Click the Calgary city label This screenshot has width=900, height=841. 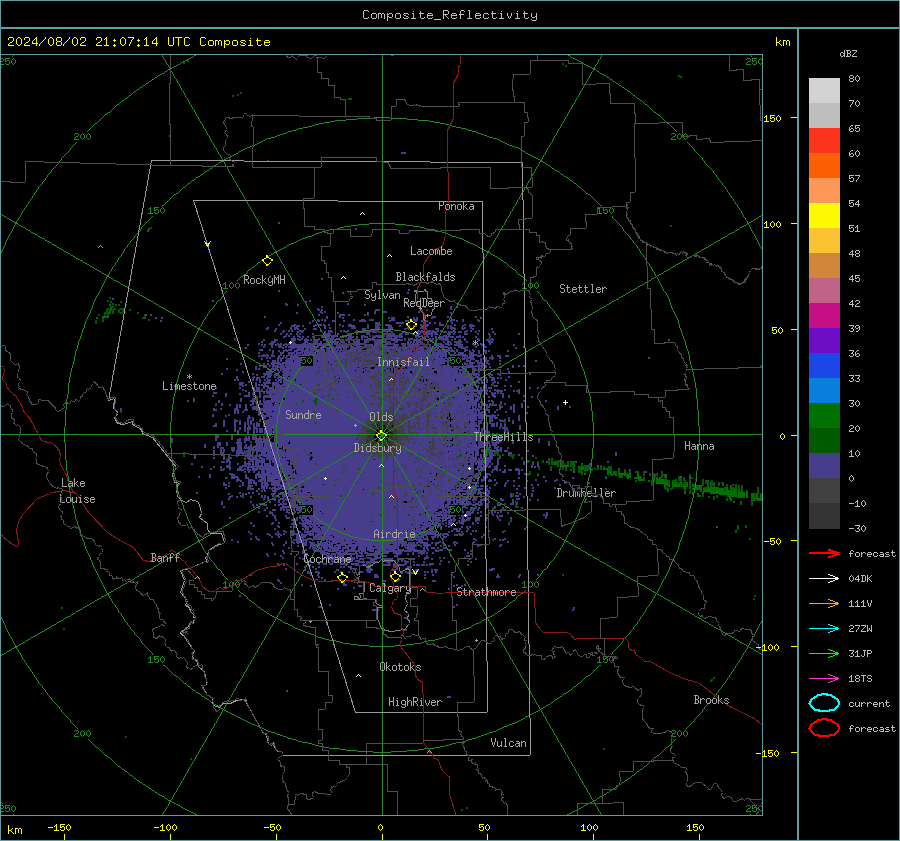click(x=390, y=588)
